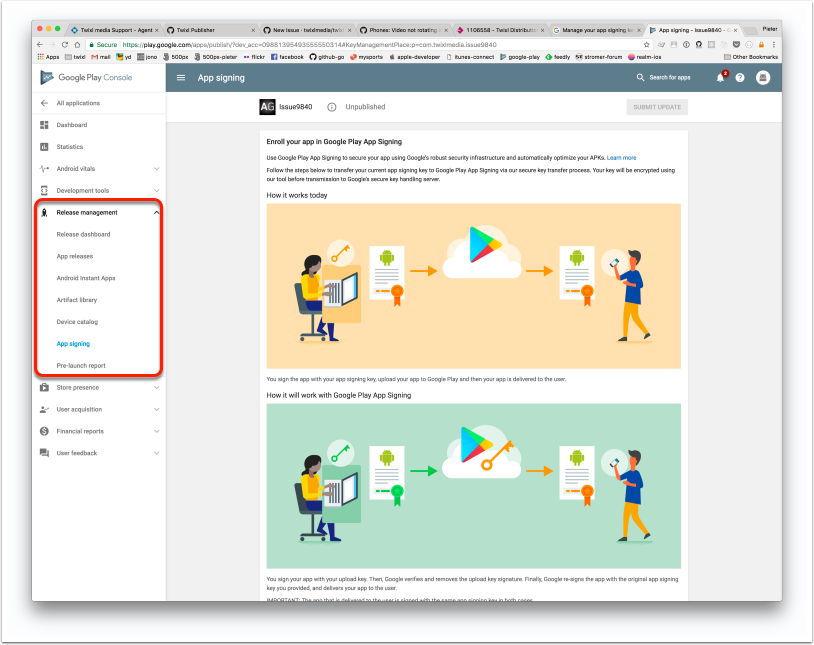
Task: Open the apple-developer bookmark
Action: tap(414, 57)
